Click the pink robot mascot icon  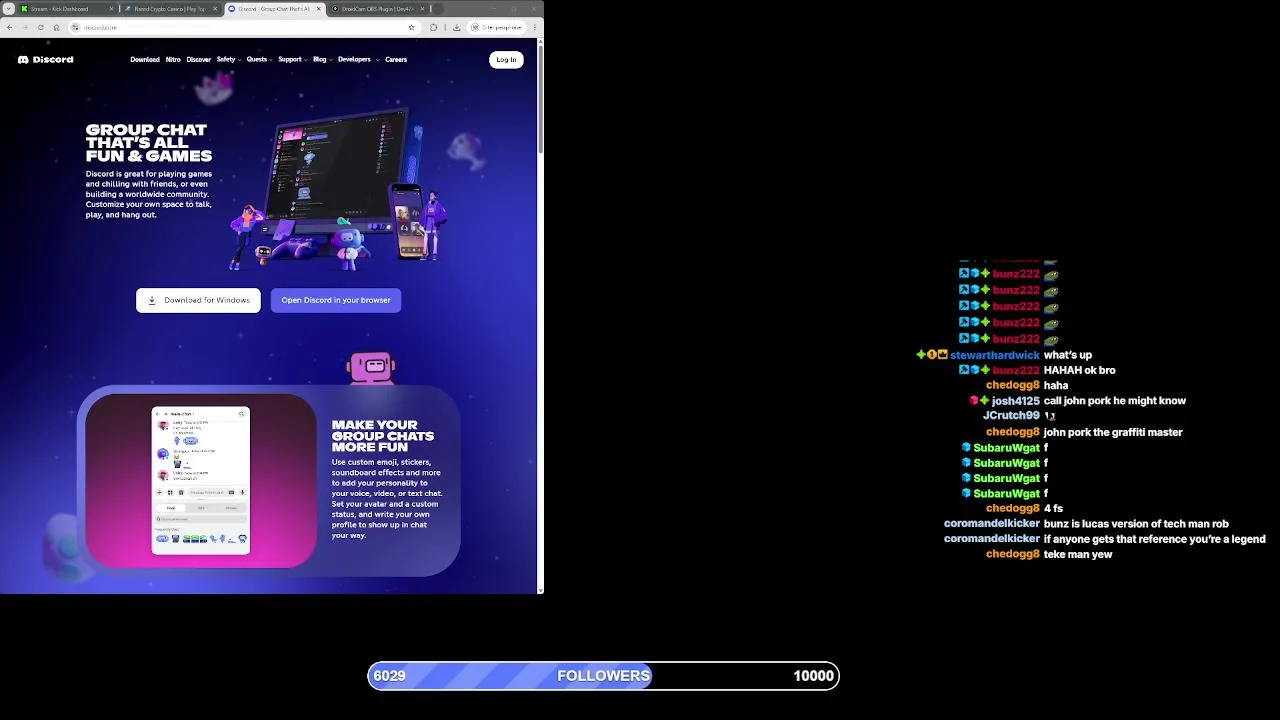pyautogui.click(x=372, y=367)
